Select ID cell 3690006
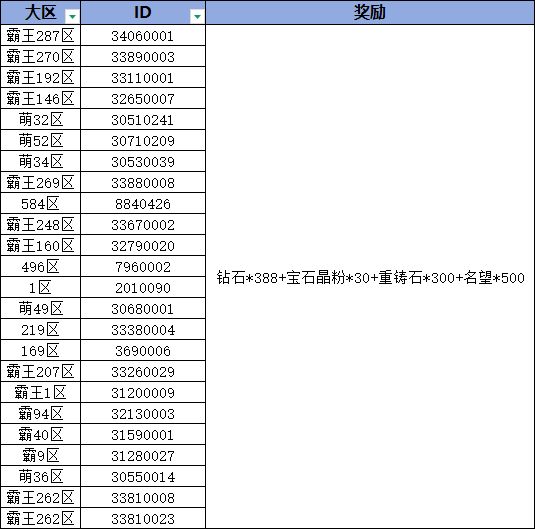This screenshot has width=535, height=529. pos(143,350)
